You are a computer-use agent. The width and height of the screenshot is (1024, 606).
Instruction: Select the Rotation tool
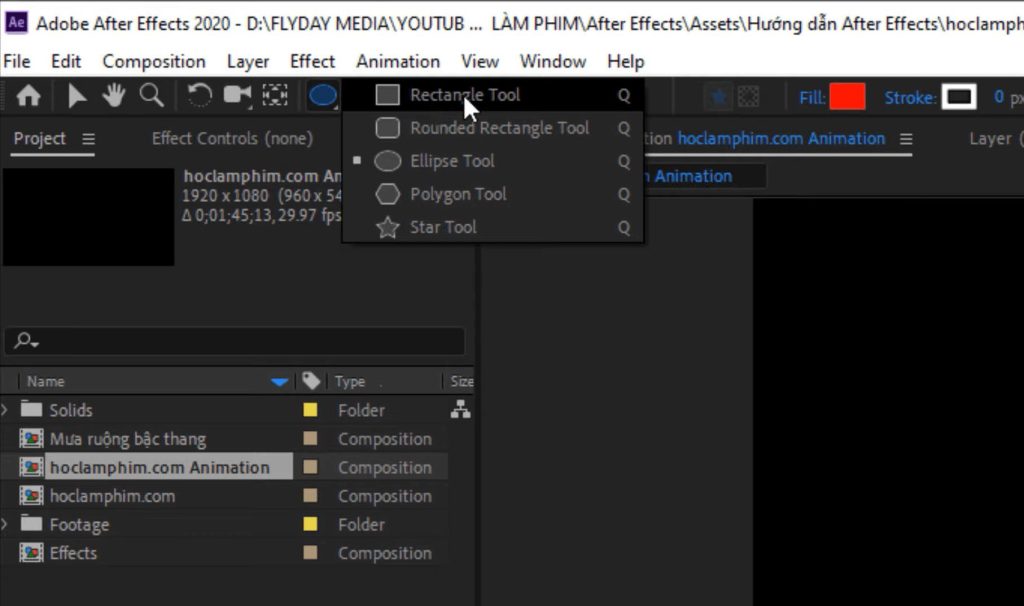(197, 96)
